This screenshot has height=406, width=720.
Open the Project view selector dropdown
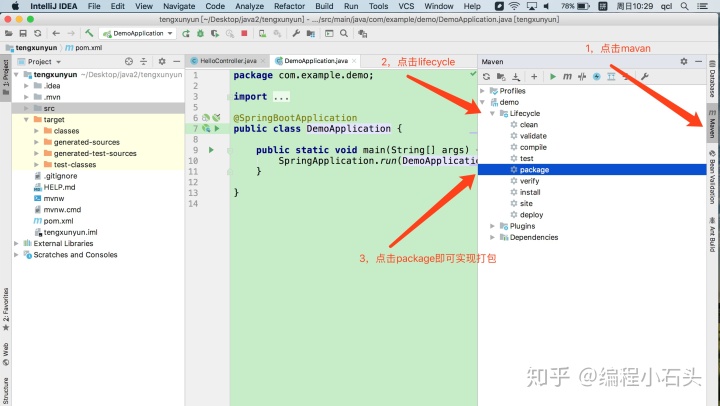click(x=44, y=62)
